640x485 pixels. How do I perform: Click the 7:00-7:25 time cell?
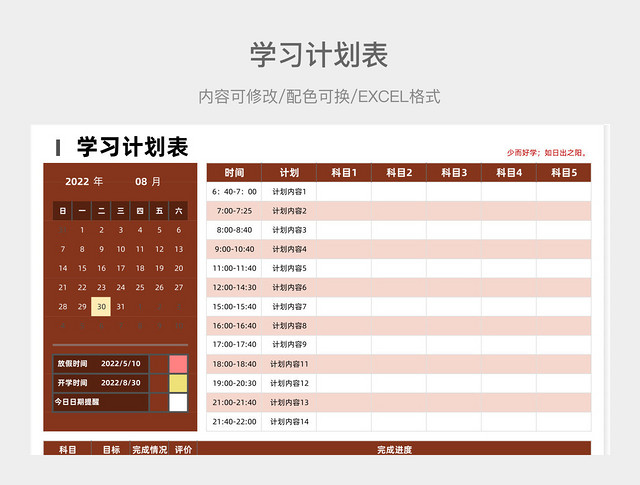coord(234,211)
